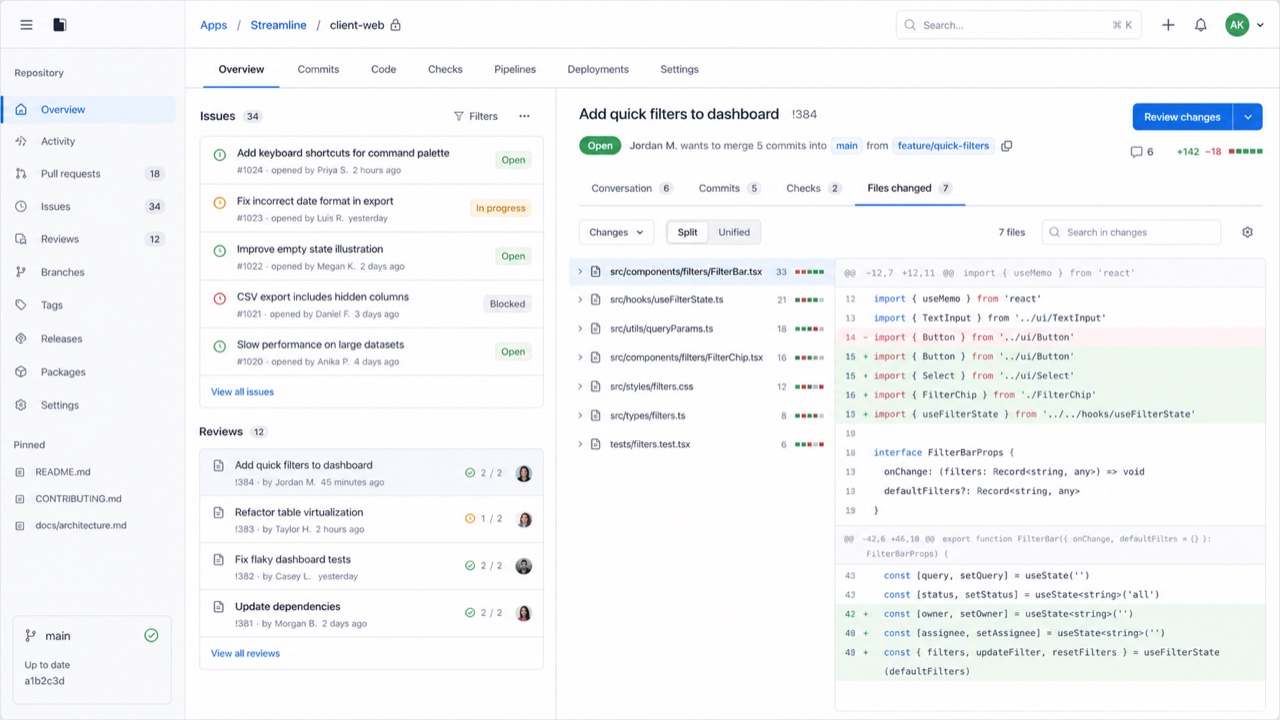Click the main branch status checkmark
The height and width of the screenshot is (720, 1280).
pyautogui.click(x=151, y=635)
